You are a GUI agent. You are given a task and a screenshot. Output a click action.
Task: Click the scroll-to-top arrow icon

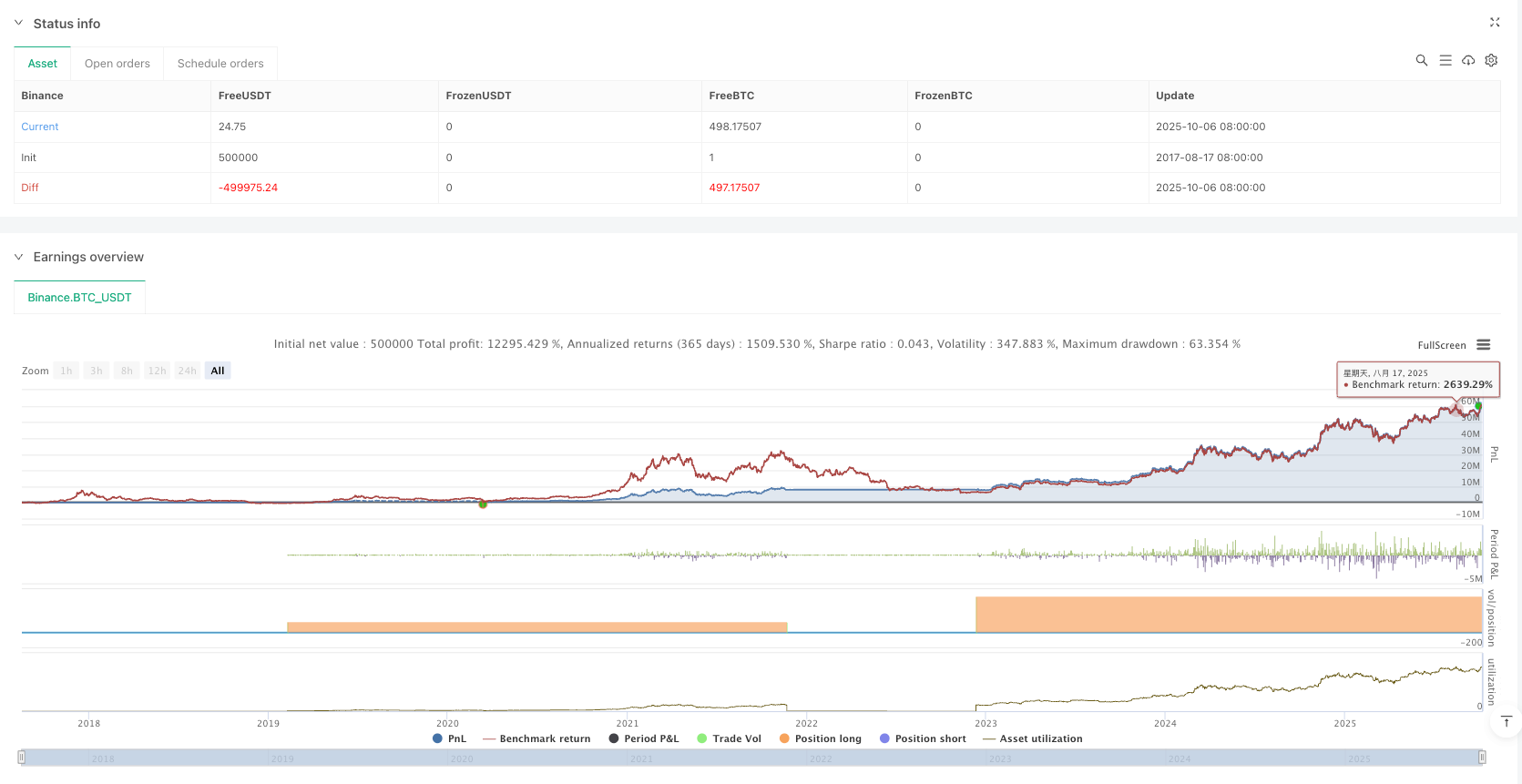1506,722
